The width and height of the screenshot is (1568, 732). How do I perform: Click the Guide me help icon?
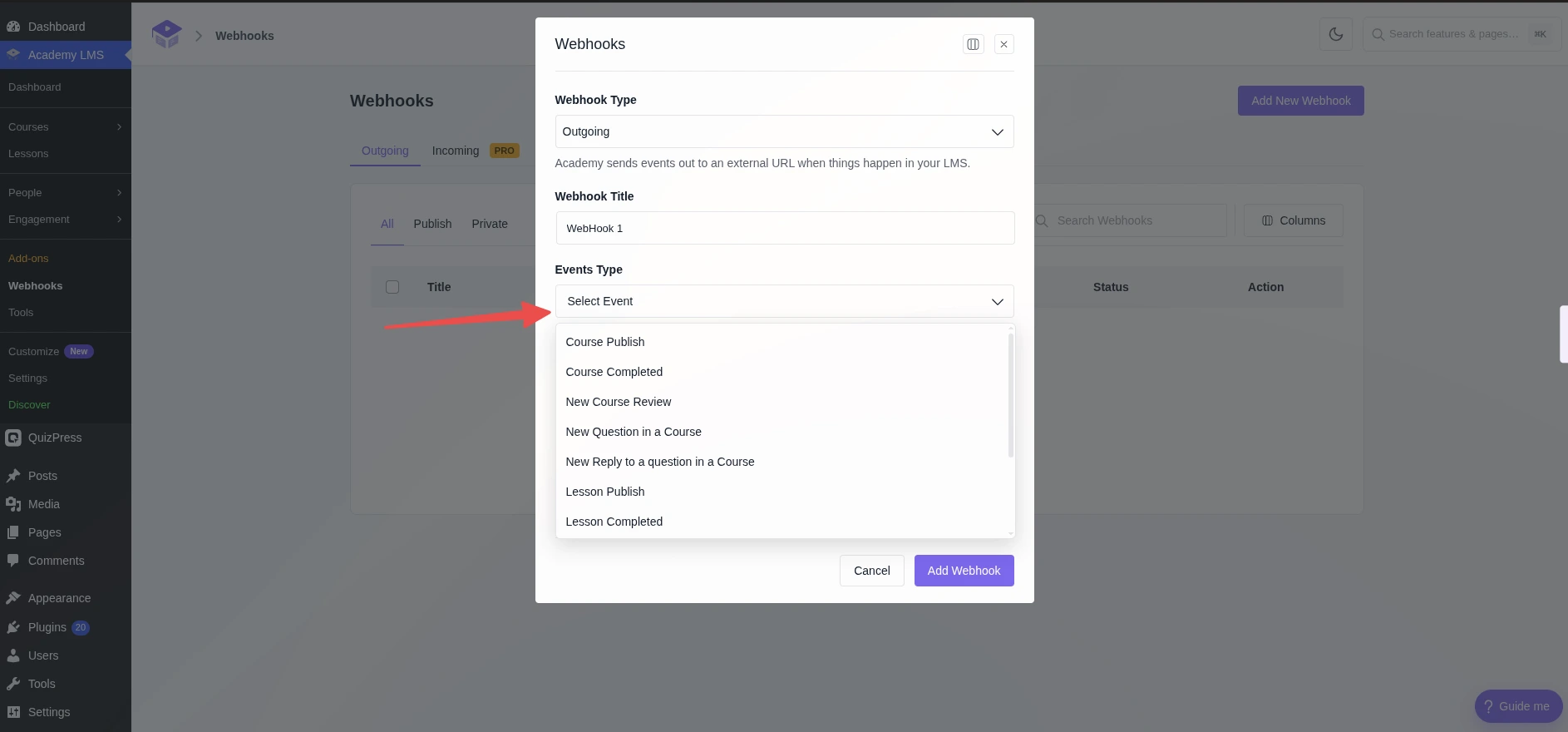point(1488,706)
